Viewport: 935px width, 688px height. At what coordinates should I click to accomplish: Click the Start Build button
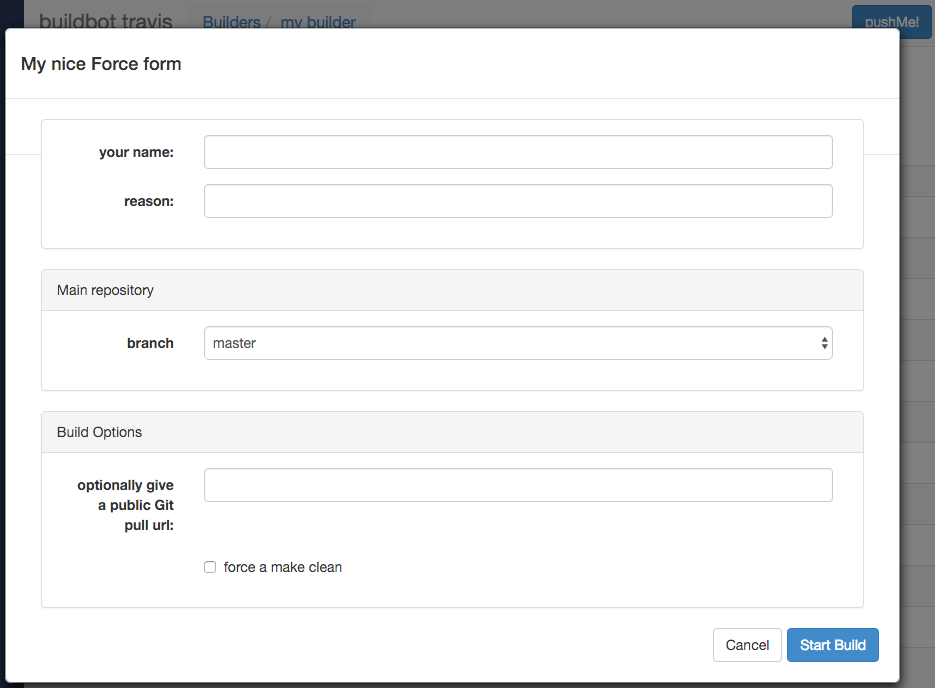[x=832, y=645]
